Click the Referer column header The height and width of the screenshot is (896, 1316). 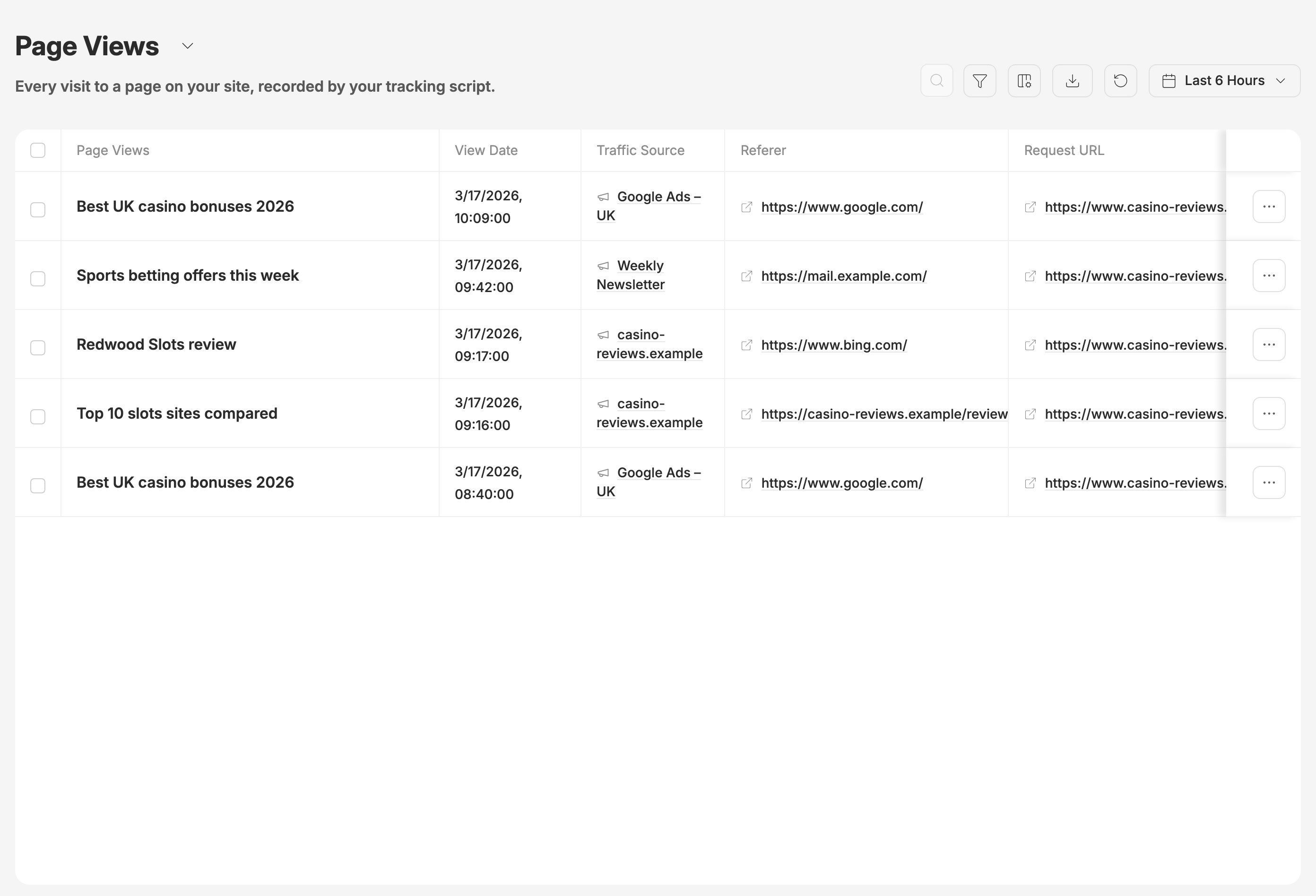(x=763, y=151)
